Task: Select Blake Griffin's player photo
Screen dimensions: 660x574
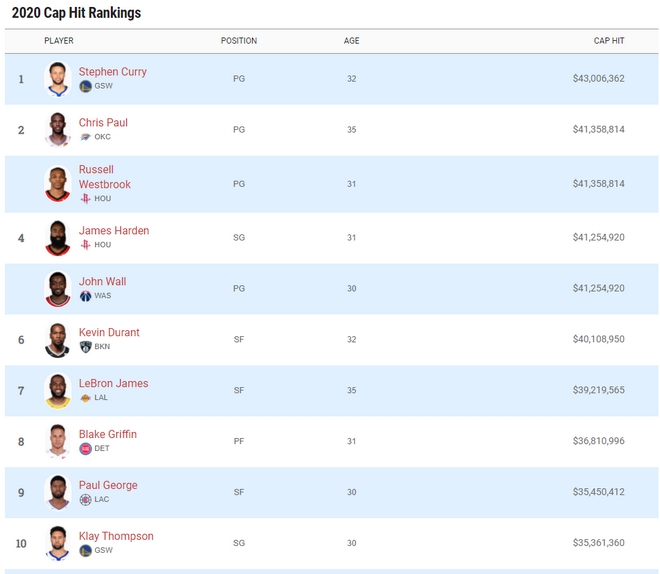Action: [57, 442]
